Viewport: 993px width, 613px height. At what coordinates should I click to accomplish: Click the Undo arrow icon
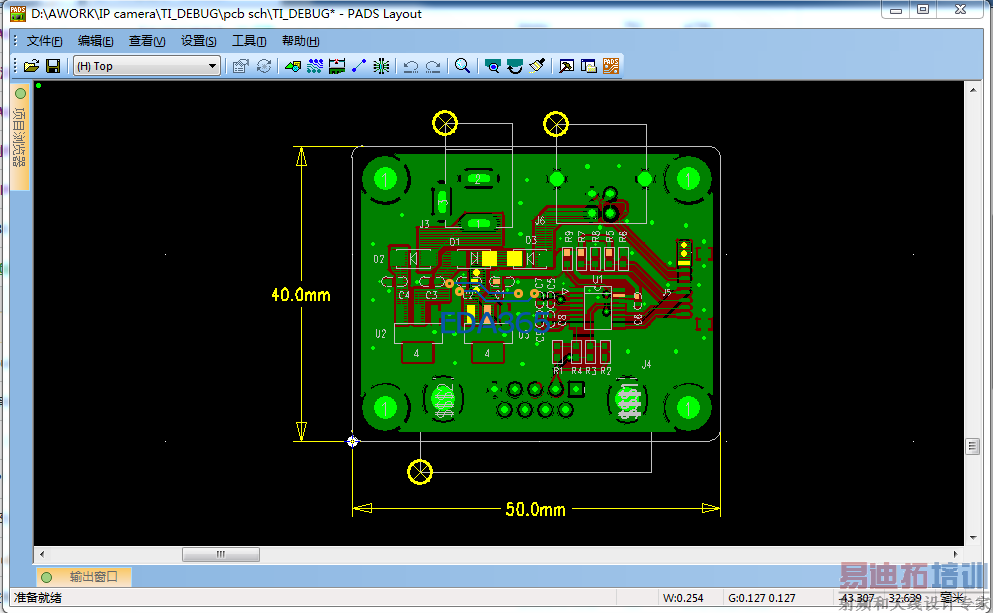click(410, 66)
